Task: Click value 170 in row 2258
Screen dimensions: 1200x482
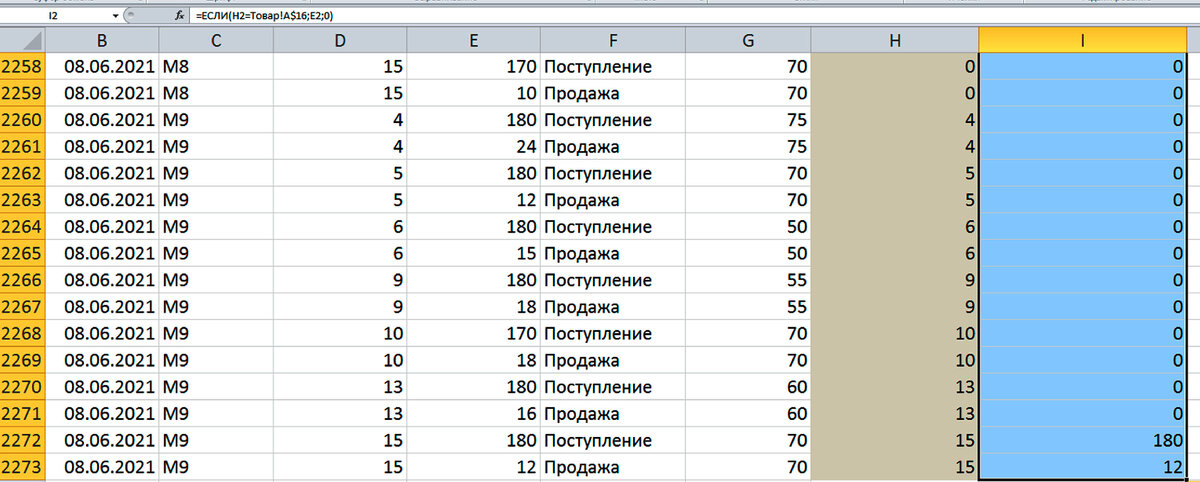Action: coord(521,67)
